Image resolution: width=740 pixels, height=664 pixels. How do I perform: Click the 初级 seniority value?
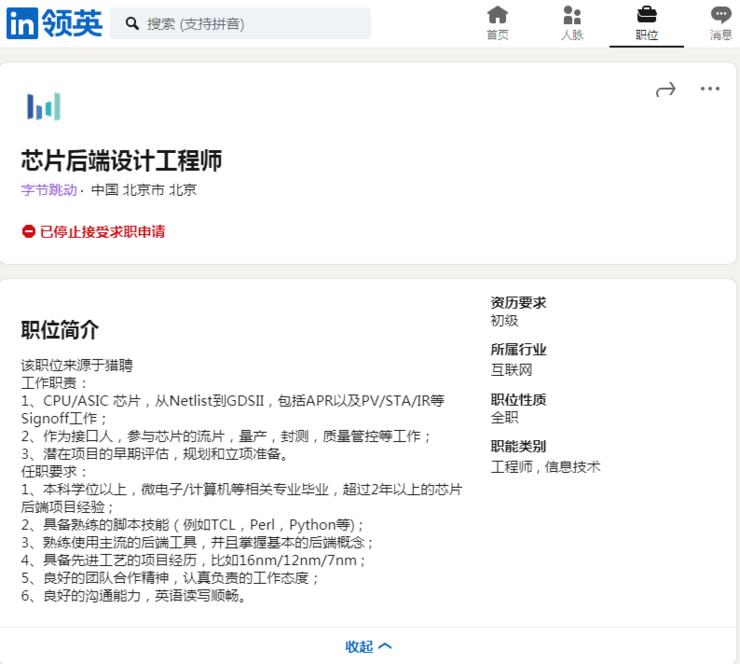[x=505, y=321]
